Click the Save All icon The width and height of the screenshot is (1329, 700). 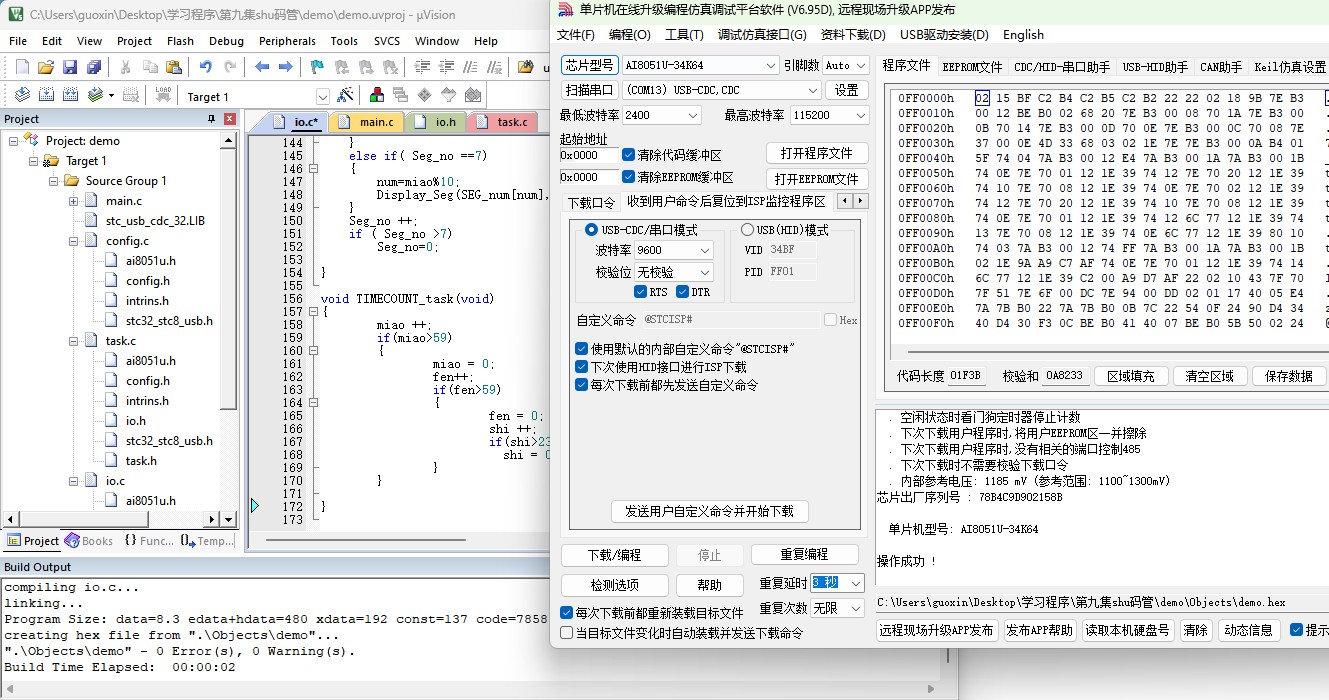click(x=94, y=67)
